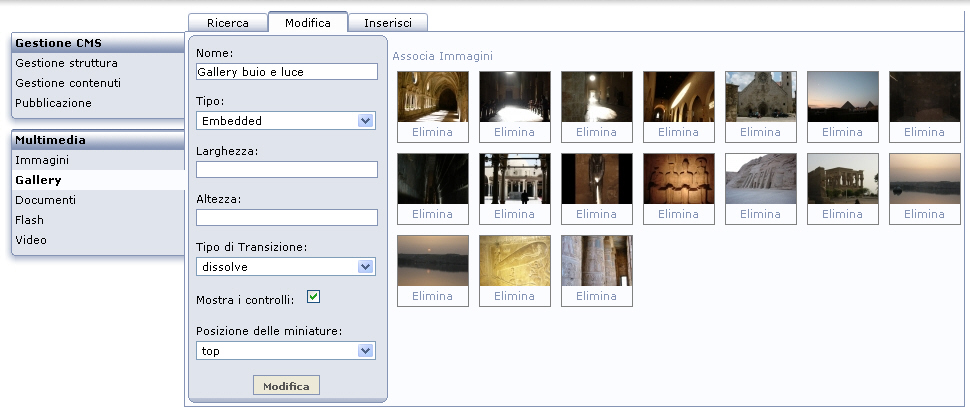Image resolution: width=970 pixels, height=411 pixels.
Task: Select the golden carved relief thumbnail
Action: [x=515, y=261]
